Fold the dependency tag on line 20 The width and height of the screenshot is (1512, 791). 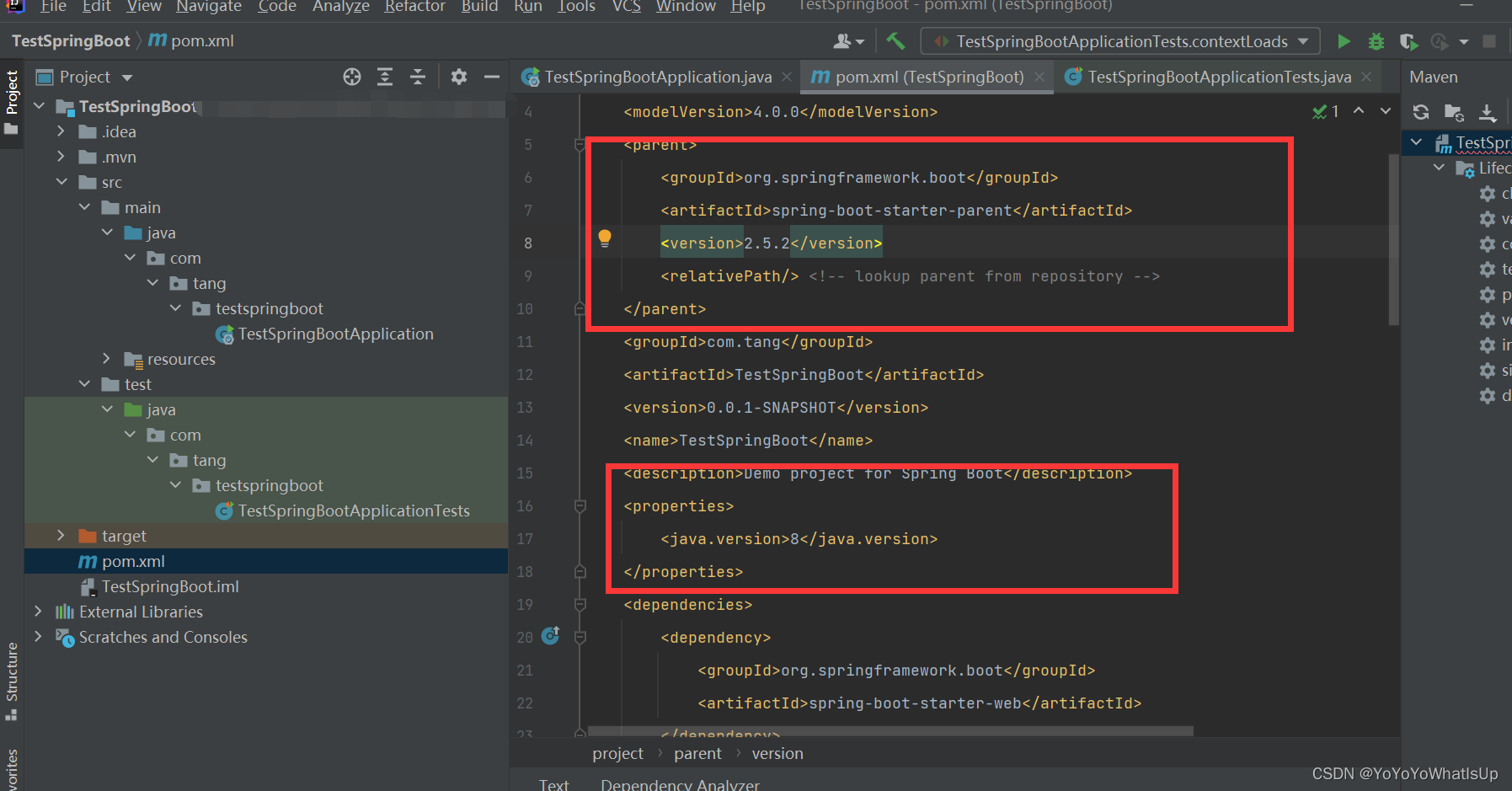click(x=580, y=638)
